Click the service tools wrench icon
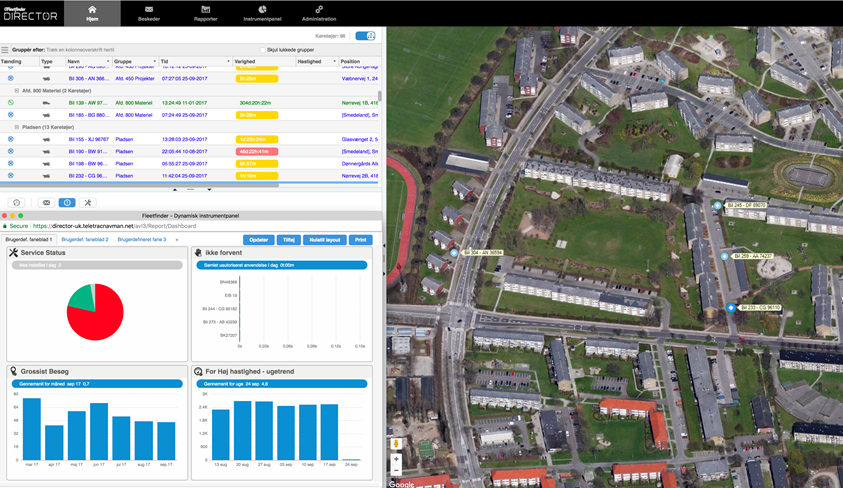This screenshot has height=488, width=843. click(88, 203)
